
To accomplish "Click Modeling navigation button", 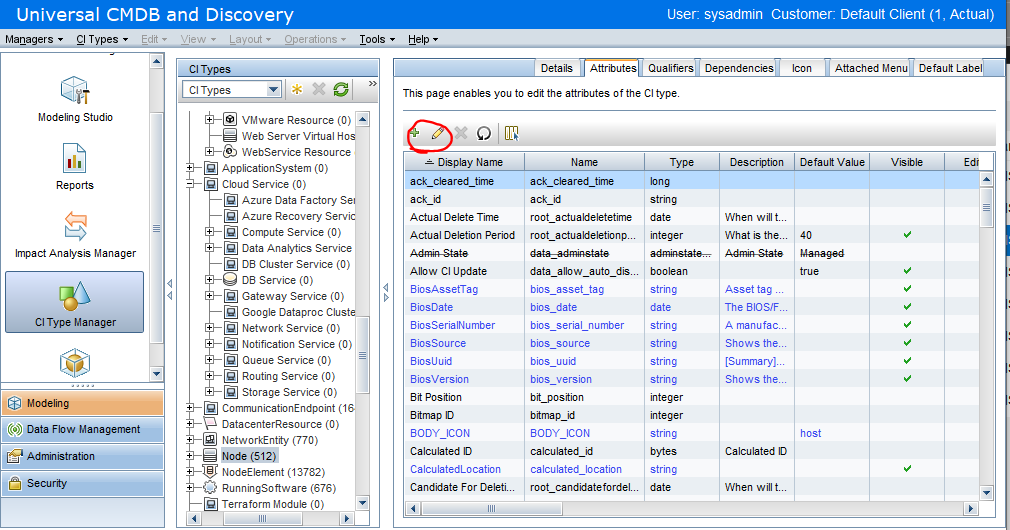I will [x=82, y=403].
